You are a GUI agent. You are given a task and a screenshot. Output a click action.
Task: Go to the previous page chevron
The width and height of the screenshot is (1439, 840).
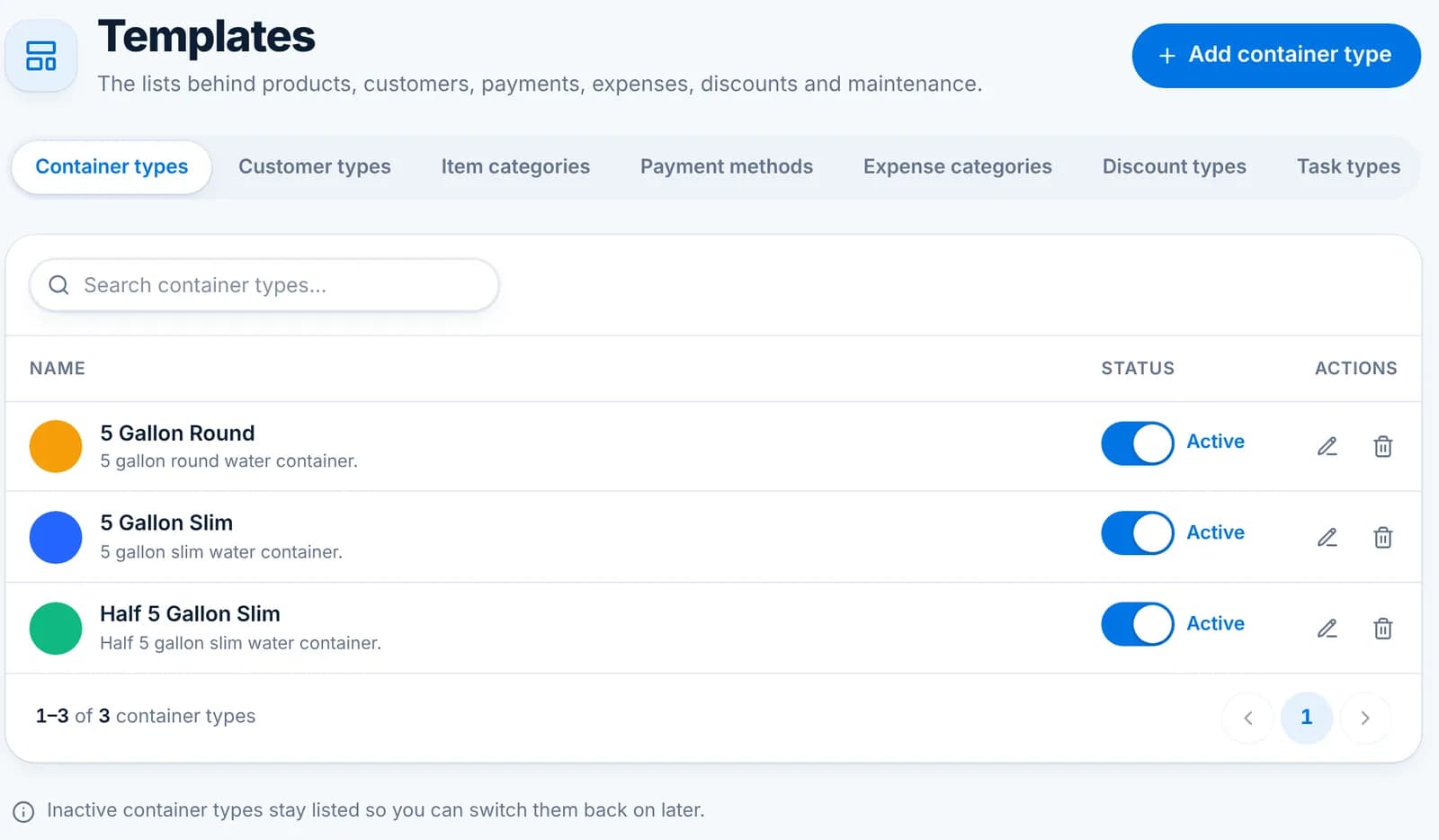click(x=1247, y=718)
